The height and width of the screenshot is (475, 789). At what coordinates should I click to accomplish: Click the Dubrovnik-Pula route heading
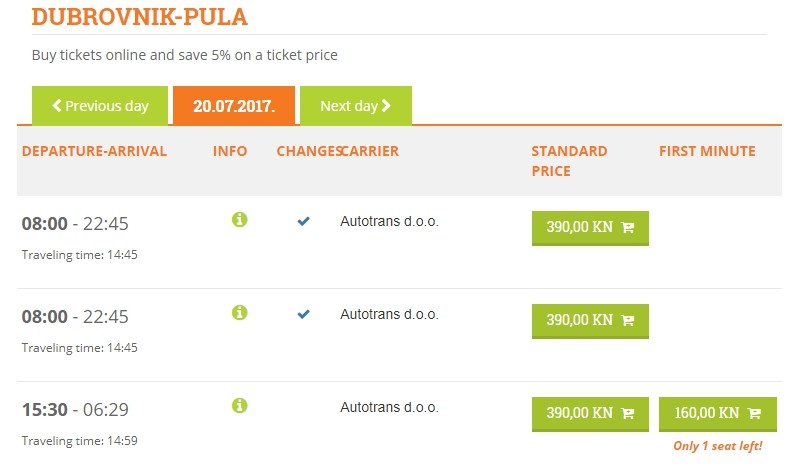pyautogui.click(x=140, y=17)
